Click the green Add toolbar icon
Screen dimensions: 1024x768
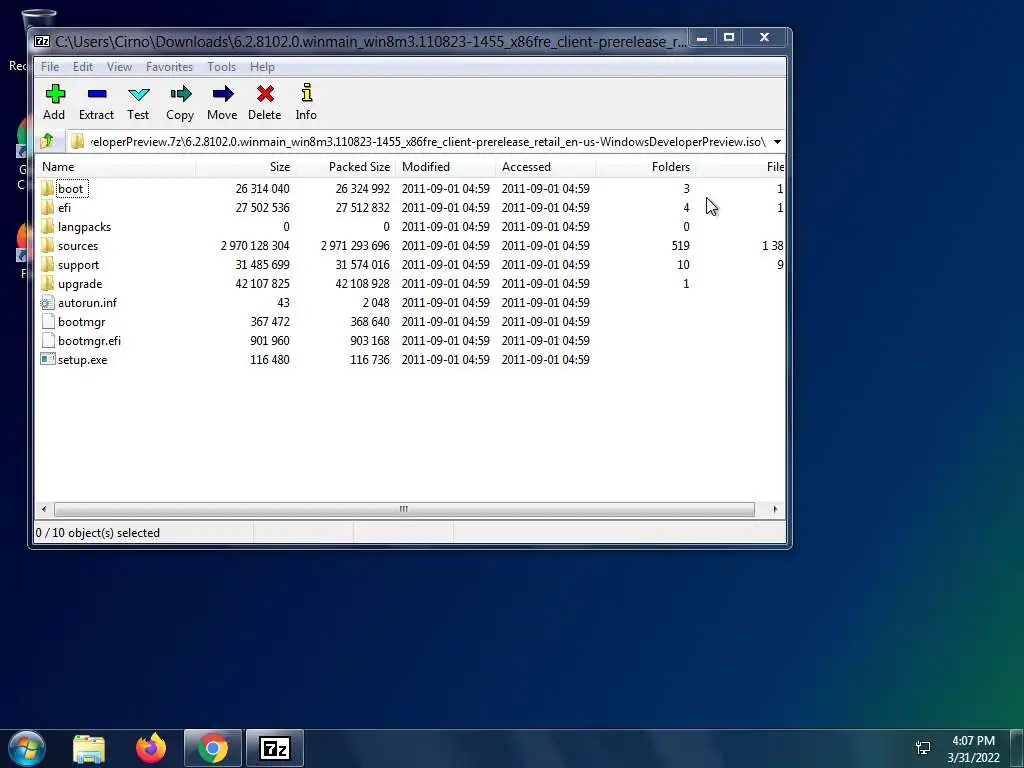(55, 94)
